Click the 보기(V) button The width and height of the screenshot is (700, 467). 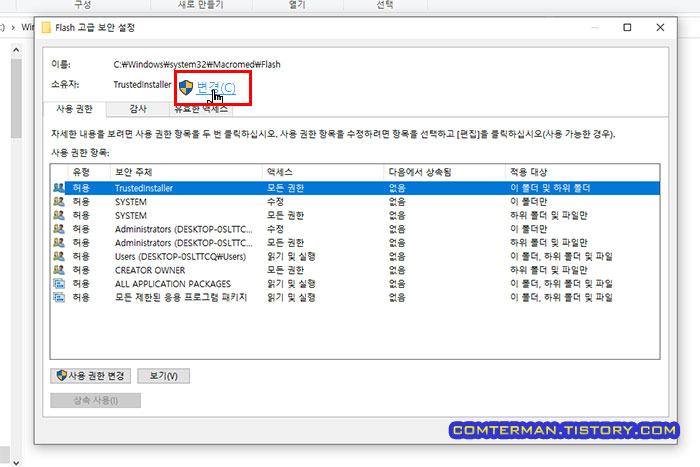click(x=163, y=376)
